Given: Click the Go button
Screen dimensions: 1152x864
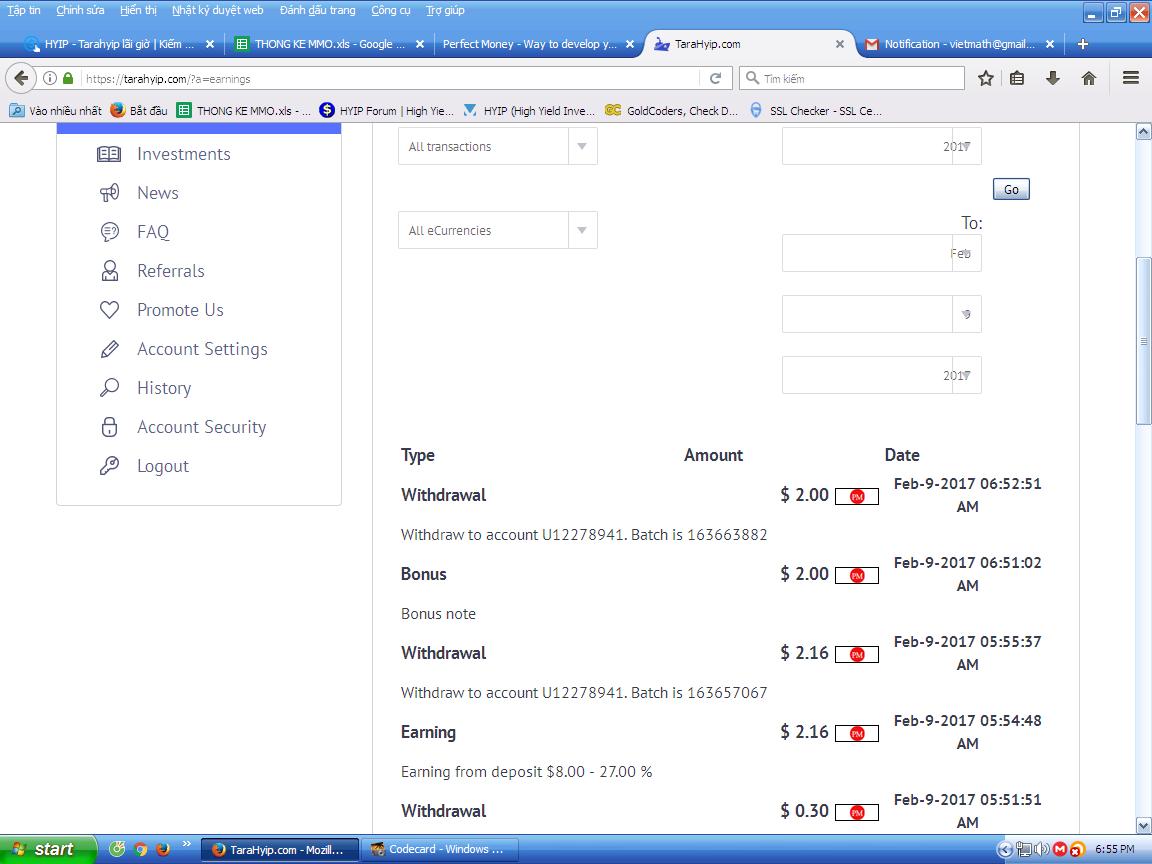Looking at the screenshot, I should pyautogui.click(x=1011, y=190).
